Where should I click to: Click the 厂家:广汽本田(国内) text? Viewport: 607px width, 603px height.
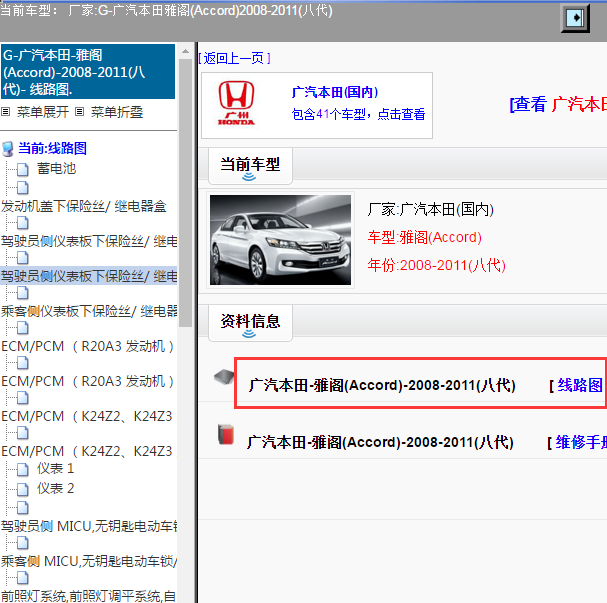[x=431, y=209]
